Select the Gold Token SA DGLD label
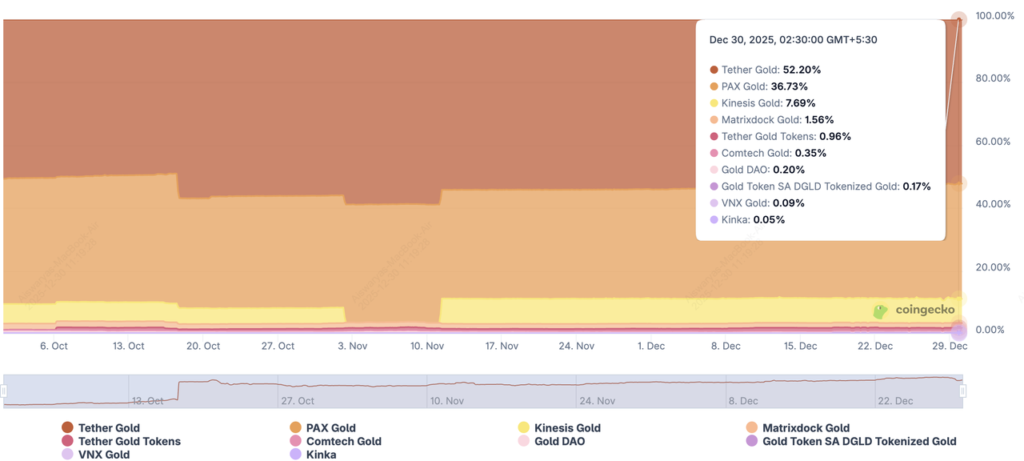 pyautogui.click(x=859, y=441)
